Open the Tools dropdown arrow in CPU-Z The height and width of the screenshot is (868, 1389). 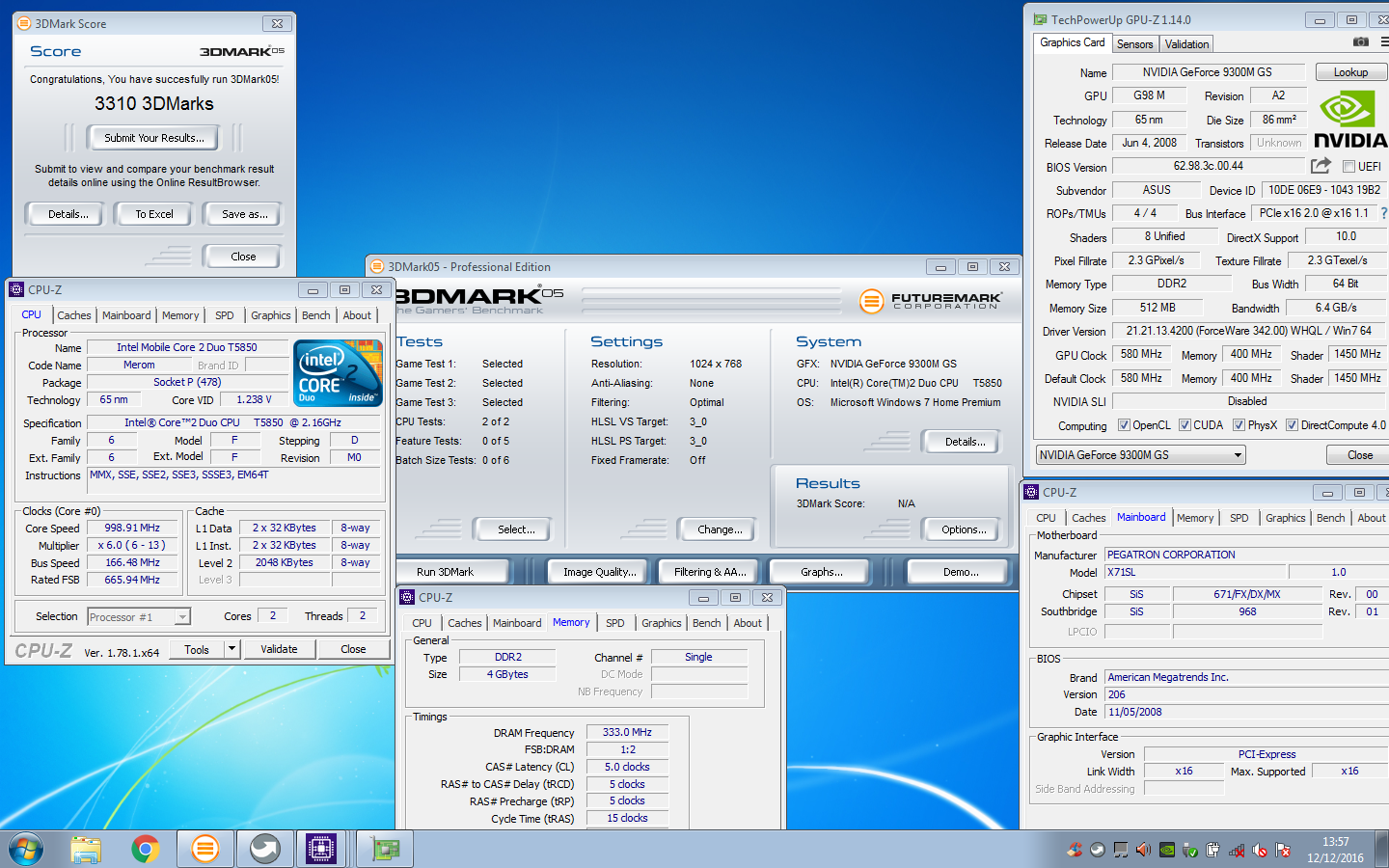coord(231,649)
